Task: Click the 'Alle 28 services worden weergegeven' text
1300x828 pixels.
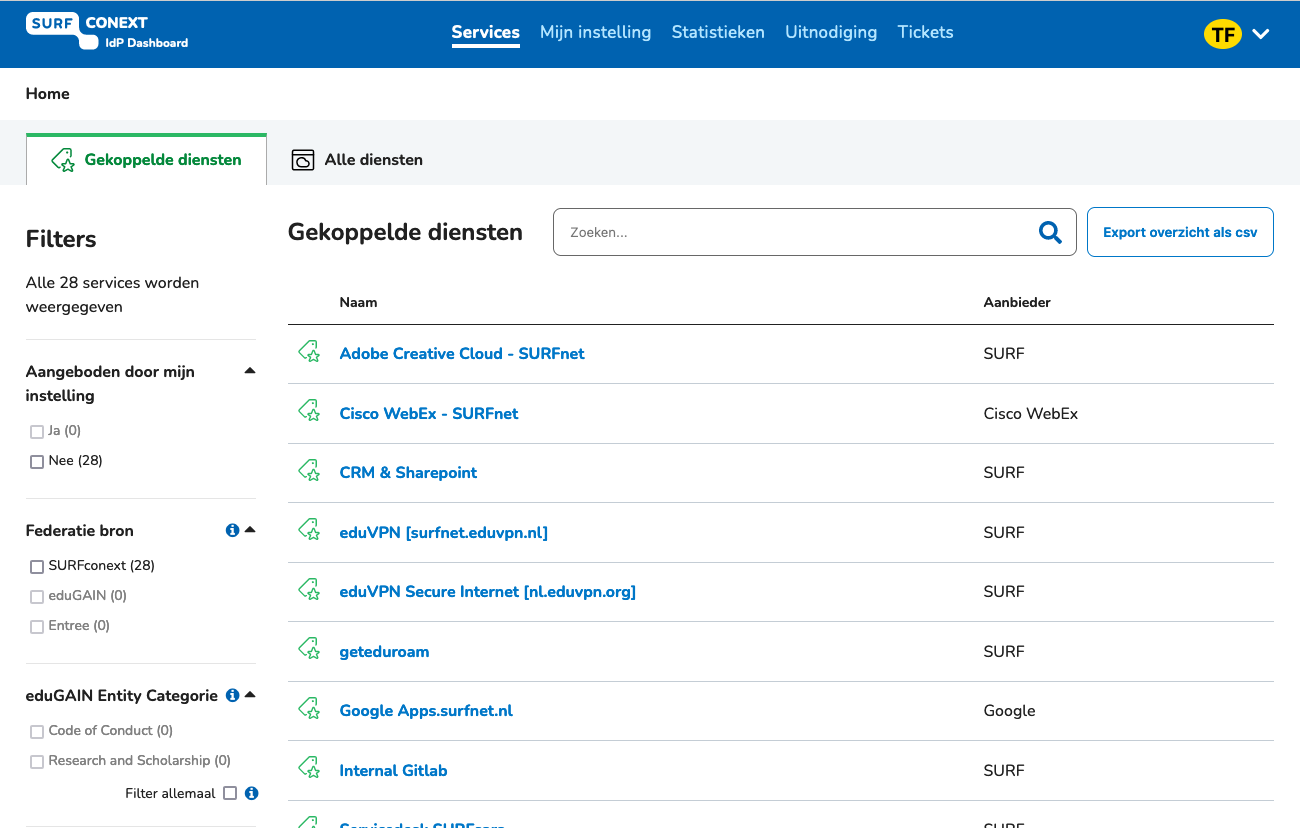Action: [x=112, y=295]
